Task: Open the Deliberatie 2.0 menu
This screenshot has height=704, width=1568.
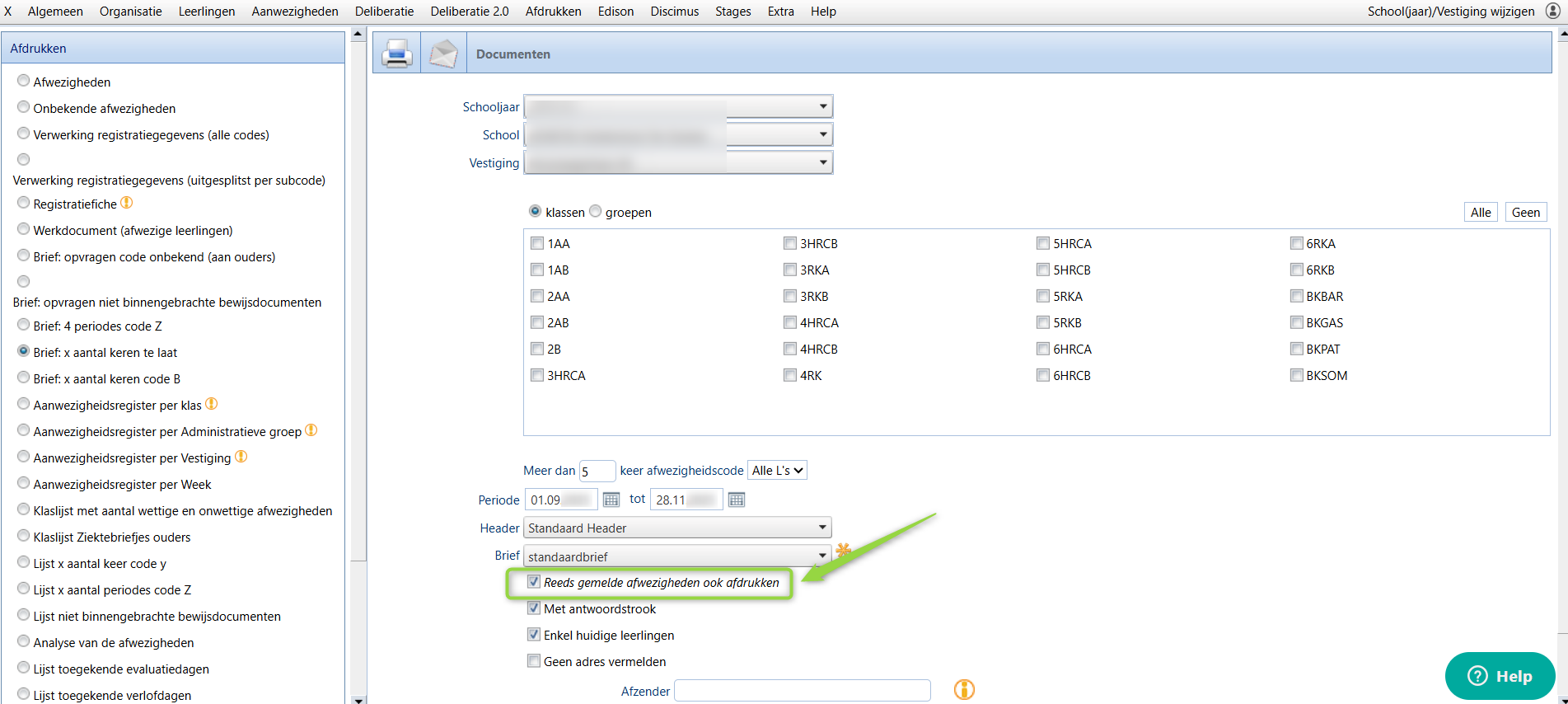Action: click(470, 12)
